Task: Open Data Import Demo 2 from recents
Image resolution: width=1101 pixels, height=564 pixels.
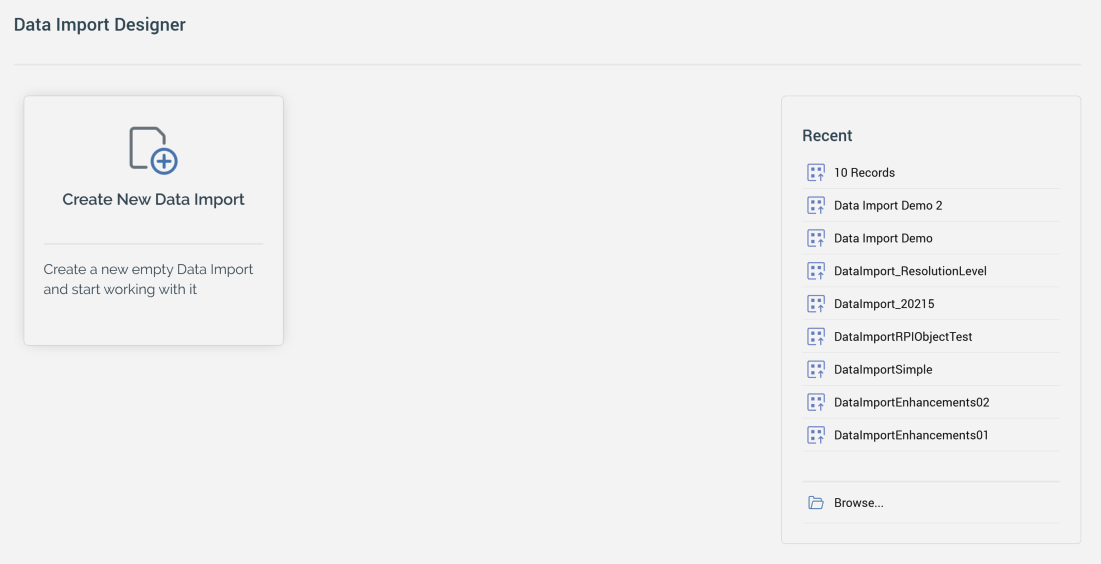Action: coord(888,206)
